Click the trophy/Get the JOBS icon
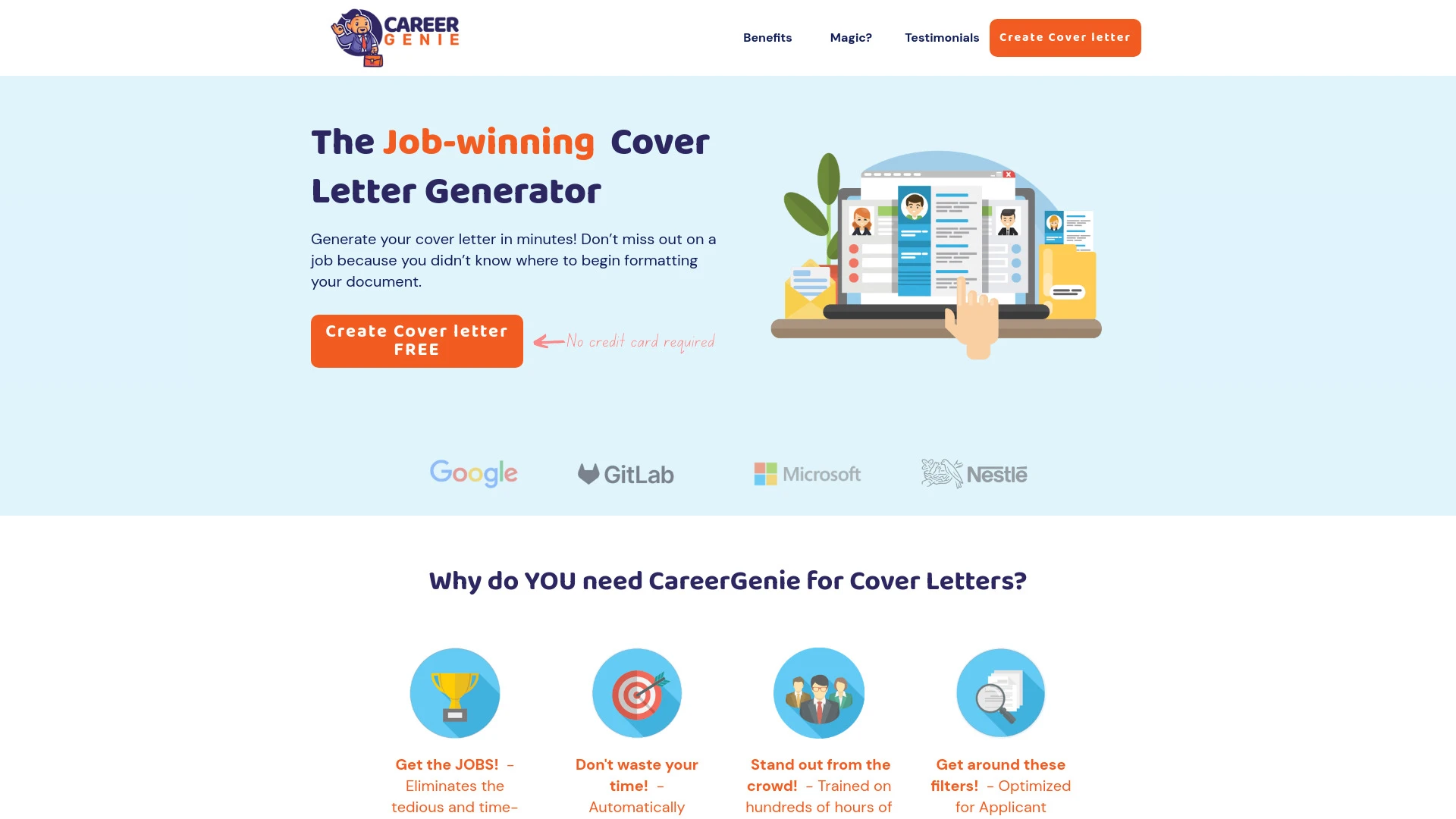Screen dimensions: 1456x819 pos(455,692)
